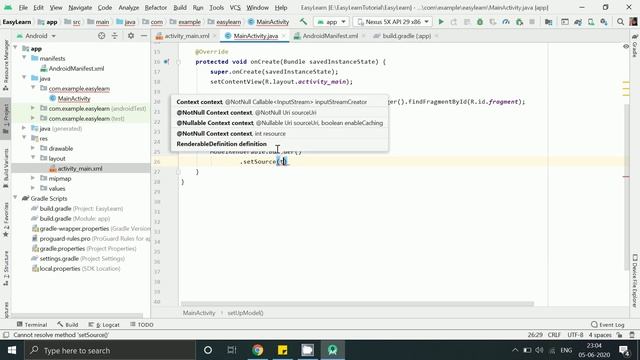Image resolution: width=640 pixels, height=360 pixels.
Task: Click the Profile app icon
Action: (x=506, y=22)
